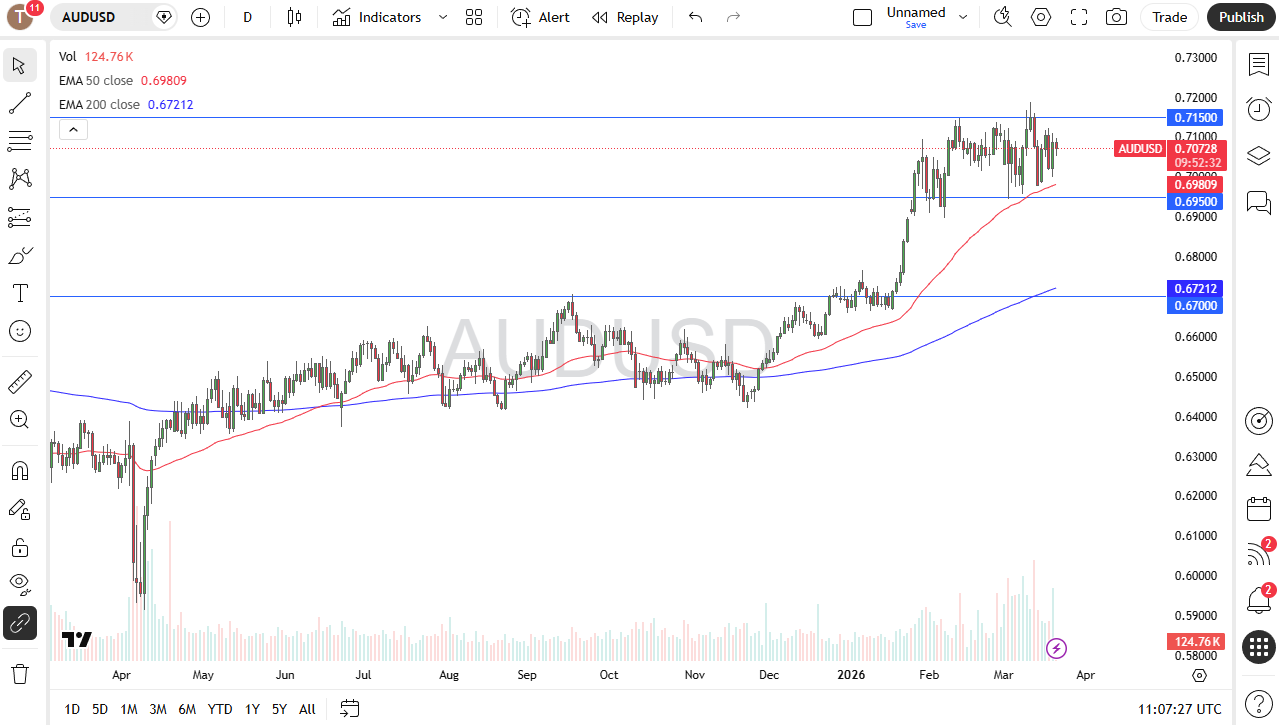Open the go to date calendar icon
Image resolution: width=1279 pixels, height=725 pixels.
click(x=349, y=709)
